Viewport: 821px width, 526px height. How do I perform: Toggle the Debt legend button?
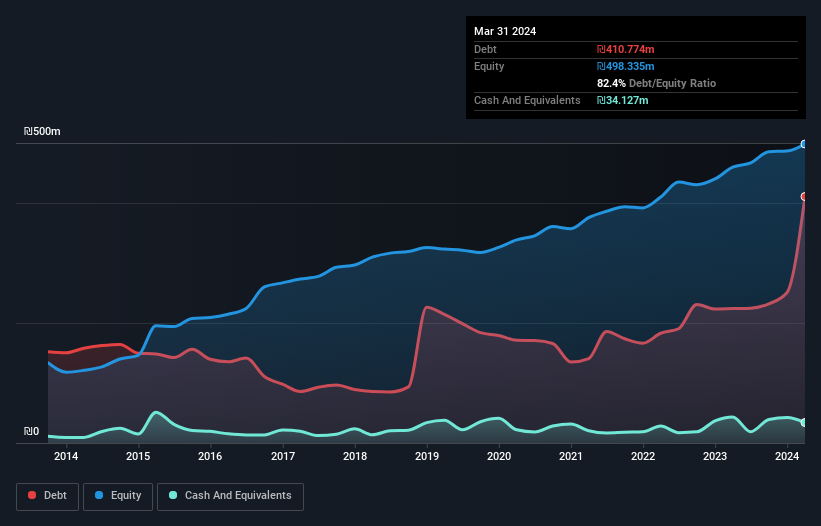pos(48,496)
